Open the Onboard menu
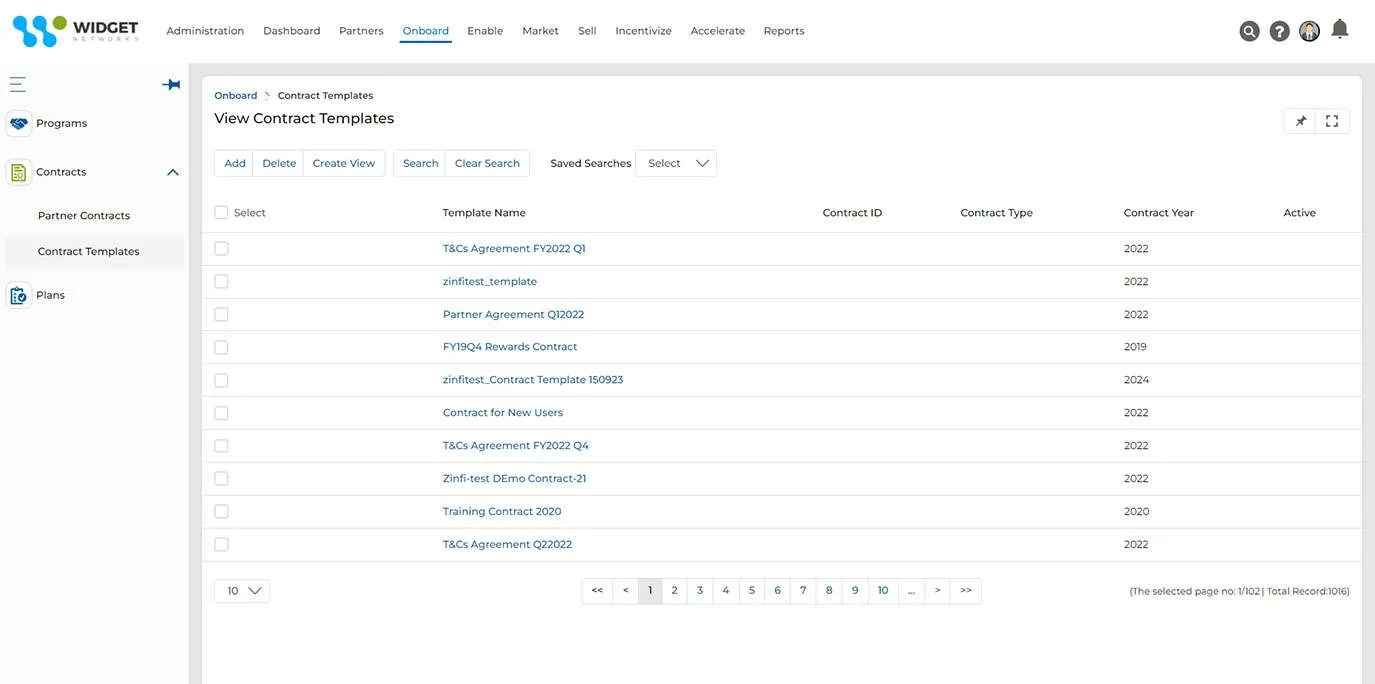1375x684 pixels. 426,31
